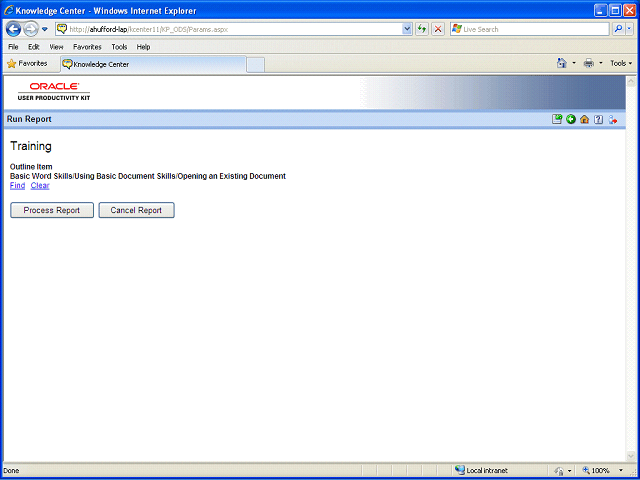Open the Edit menu
640x480 pixels.
coord(33,47)
